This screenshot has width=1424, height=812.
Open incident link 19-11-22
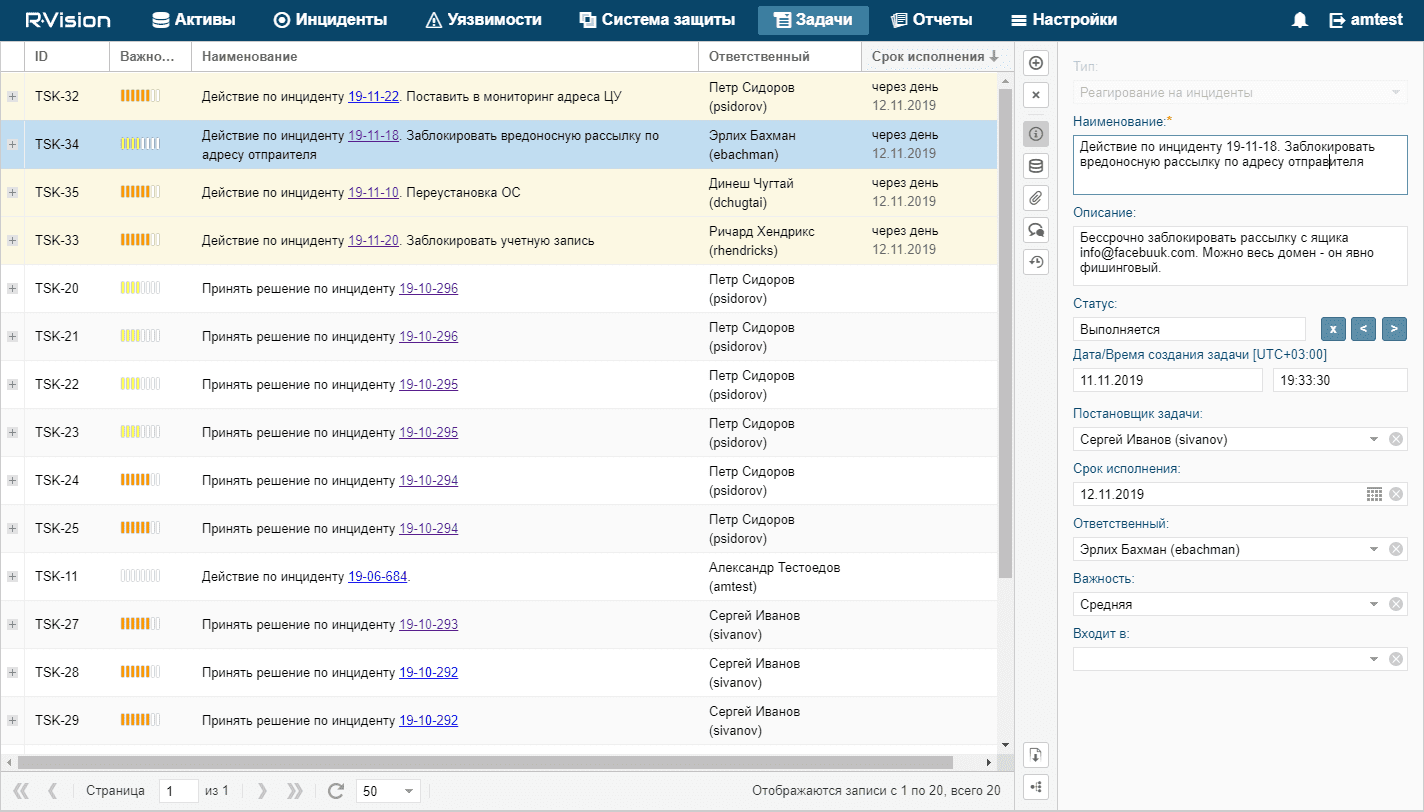tap(373, 97)
